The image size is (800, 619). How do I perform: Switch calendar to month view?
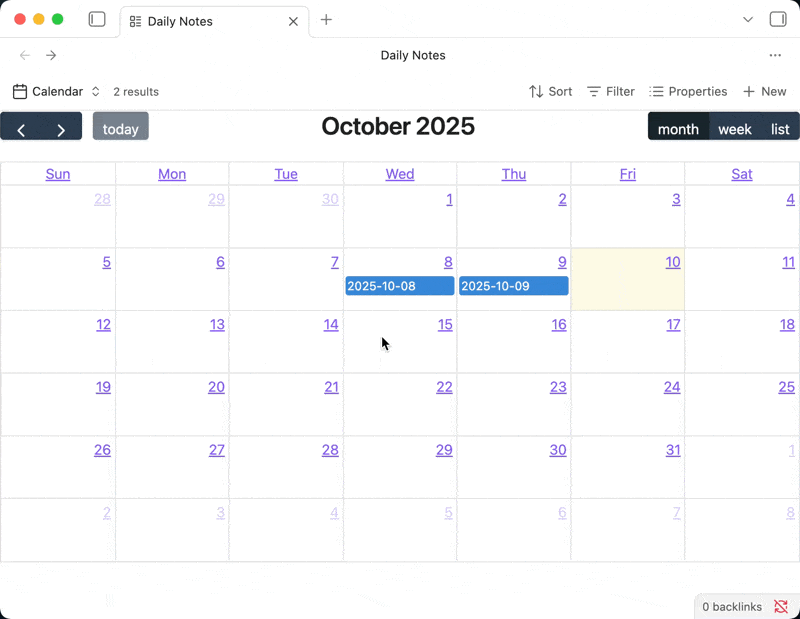click(x=678, y=129)
